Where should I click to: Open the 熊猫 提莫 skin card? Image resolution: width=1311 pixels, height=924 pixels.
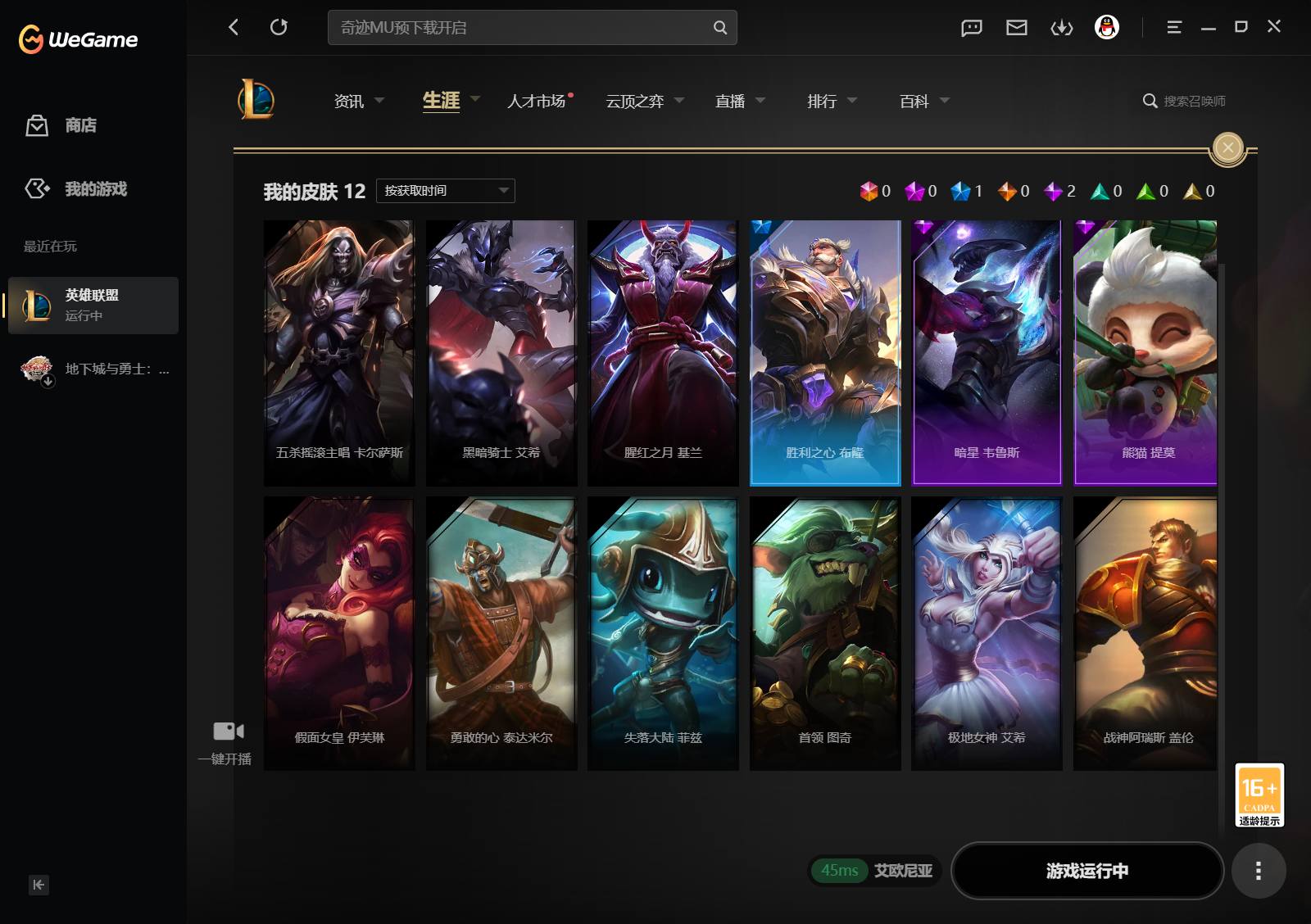[x=1145, y=353]
